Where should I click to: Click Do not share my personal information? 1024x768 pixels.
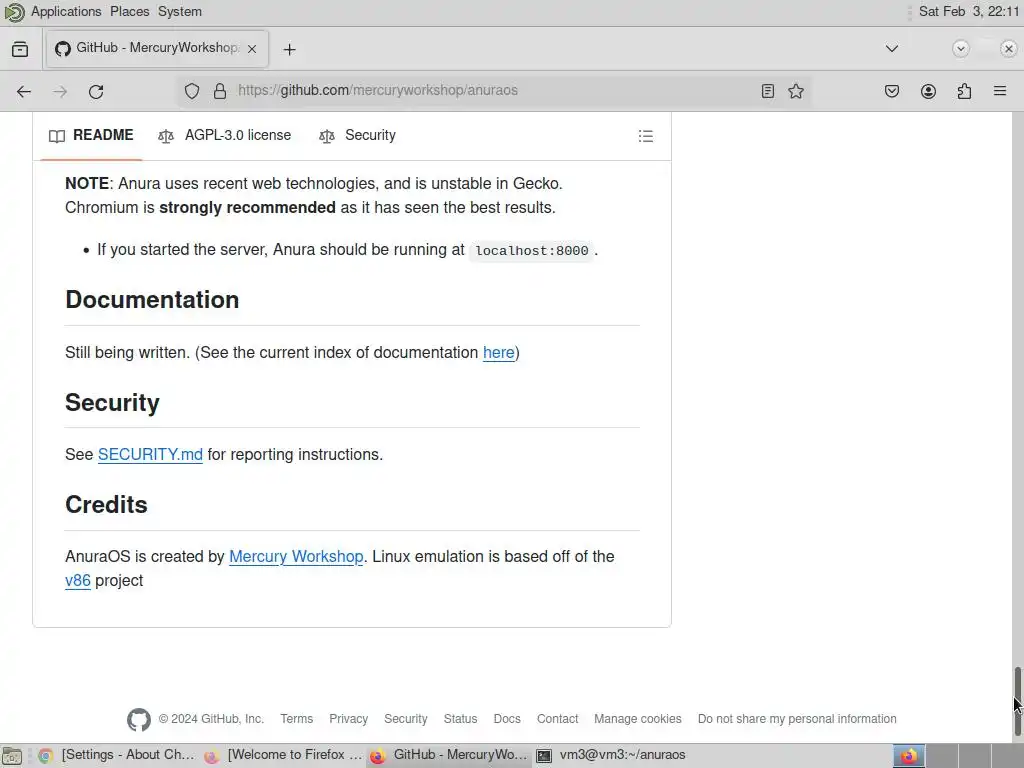point(797,719)
